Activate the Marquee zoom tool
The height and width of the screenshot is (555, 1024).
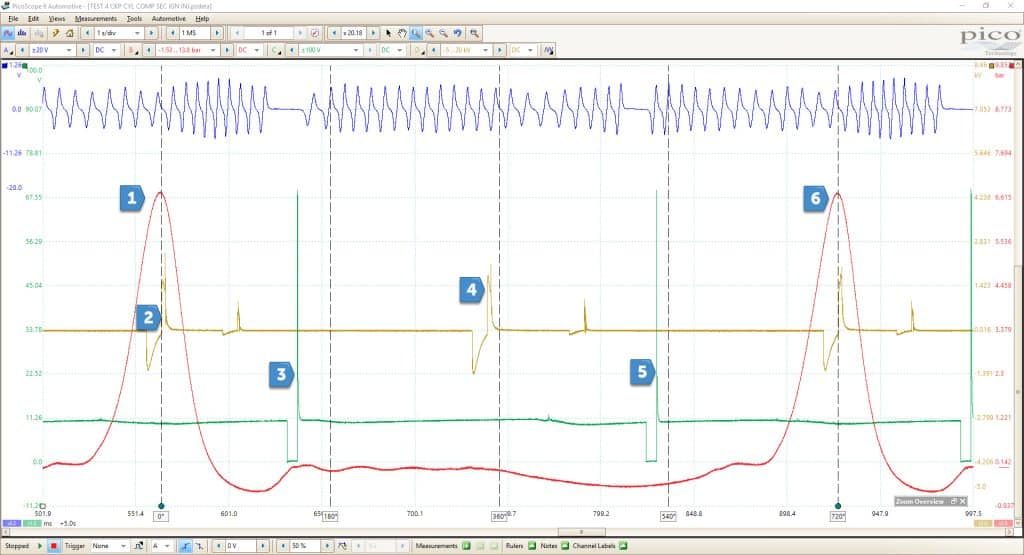tap(415, 33)
